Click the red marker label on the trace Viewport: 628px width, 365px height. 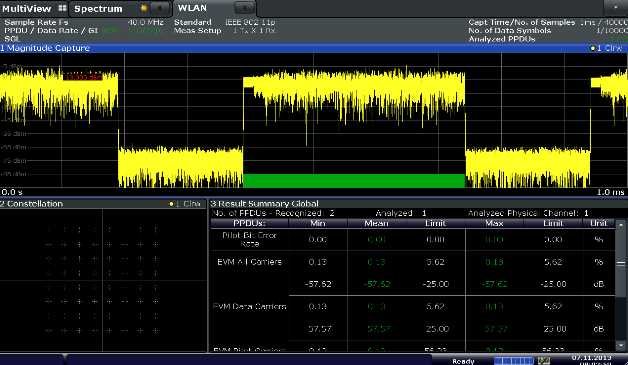pyautogui.click(x=83, y=77)
